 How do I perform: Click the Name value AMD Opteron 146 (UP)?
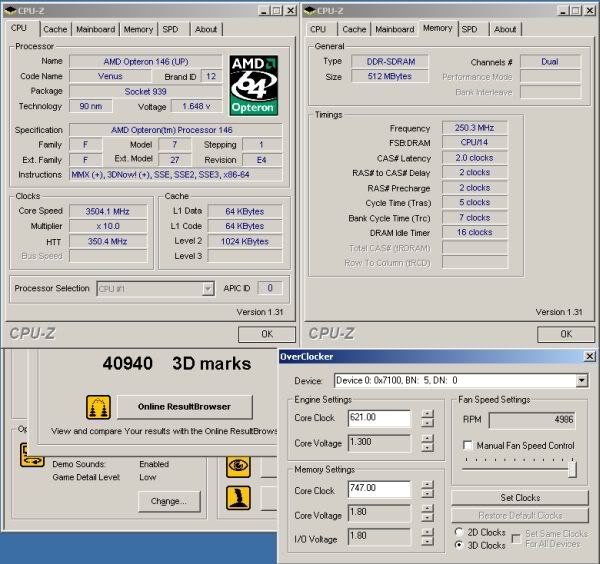pos(146,62)
